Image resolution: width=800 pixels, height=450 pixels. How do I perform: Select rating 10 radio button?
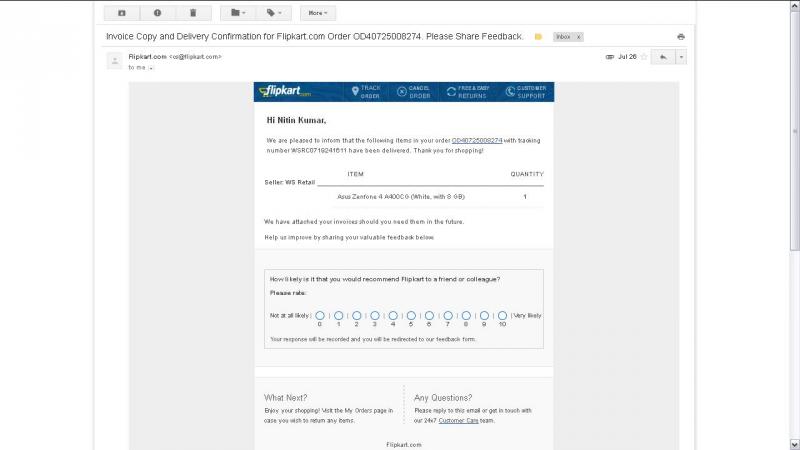(503, 316)
